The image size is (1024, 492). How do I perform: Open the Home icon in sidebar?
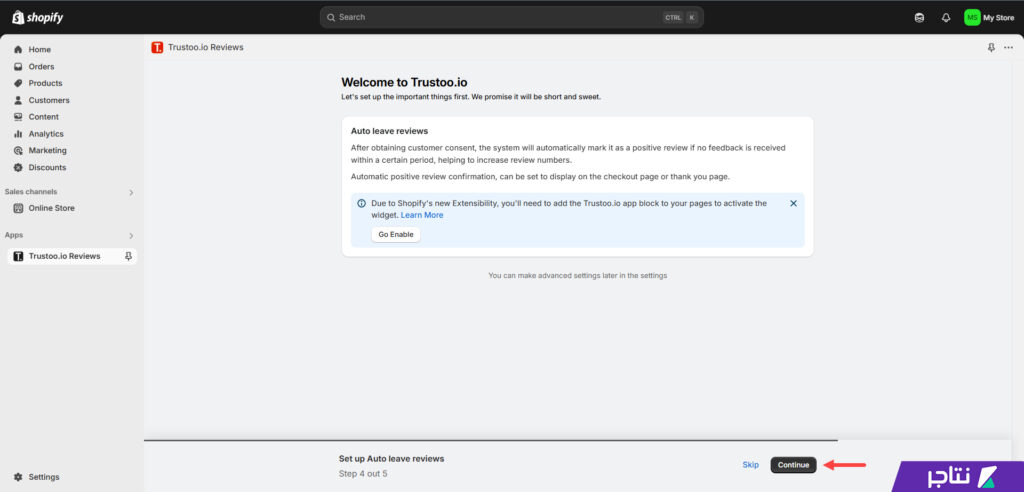pos(18,50)
